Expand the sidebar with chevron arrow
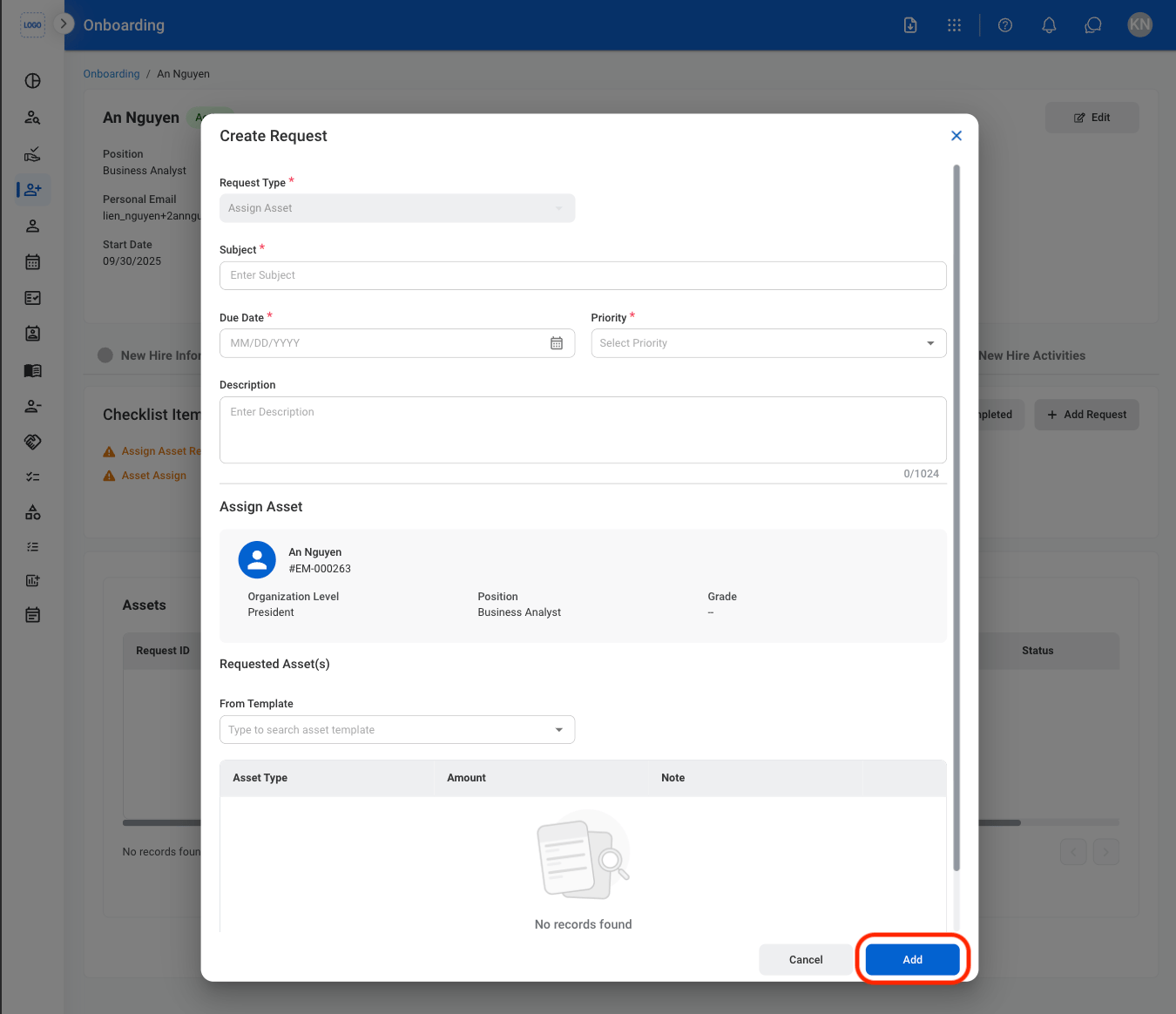 [x=64, y=24]
